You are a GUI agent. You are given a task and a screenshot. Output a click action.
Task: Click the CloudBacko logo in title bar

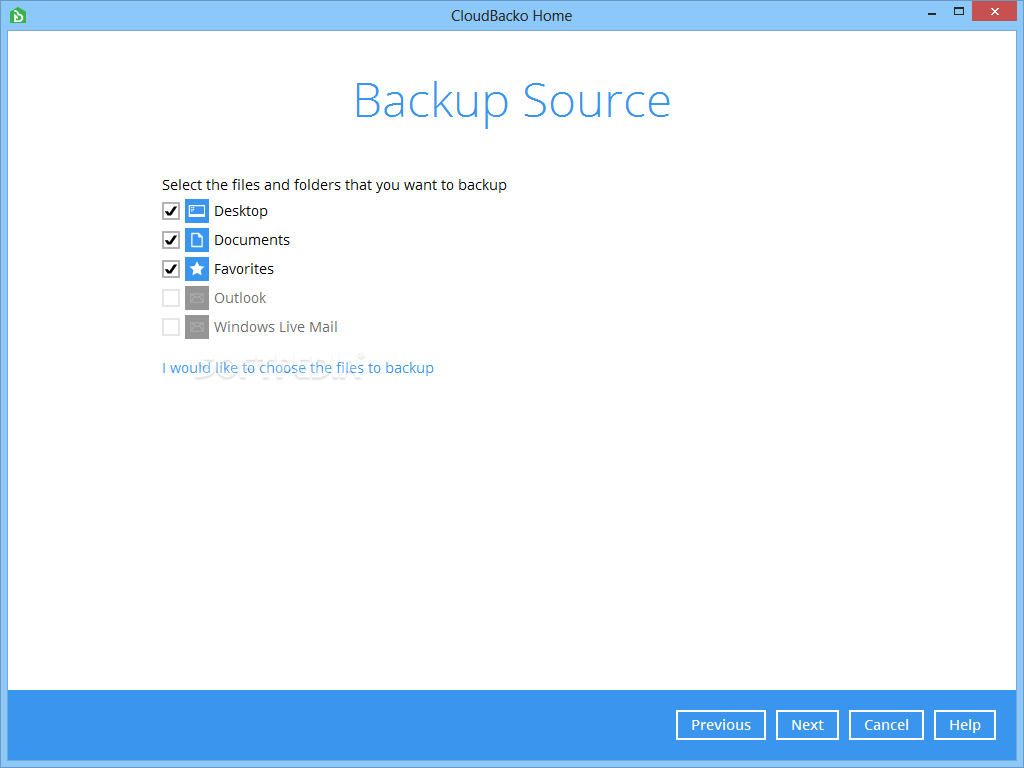click(18, 15)
